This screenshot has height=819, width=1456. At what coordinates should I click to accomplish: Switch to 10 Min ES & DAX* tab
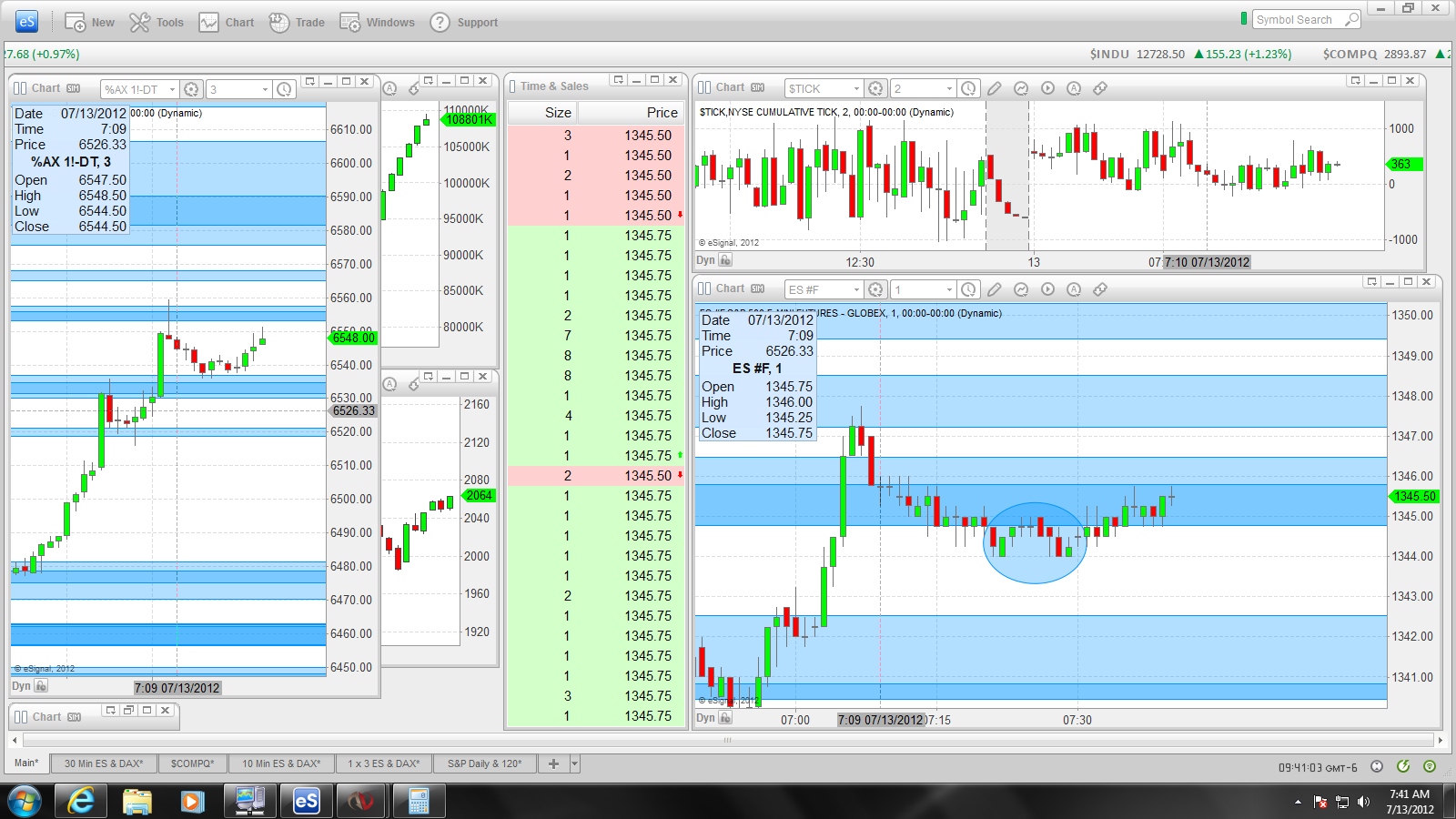tap(281, 763)
